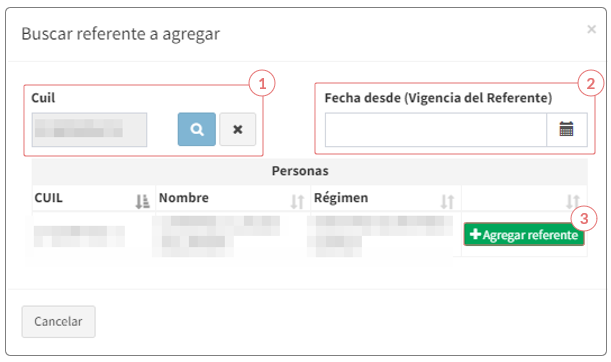Sort the table by Régimen column

coord(447,201)
